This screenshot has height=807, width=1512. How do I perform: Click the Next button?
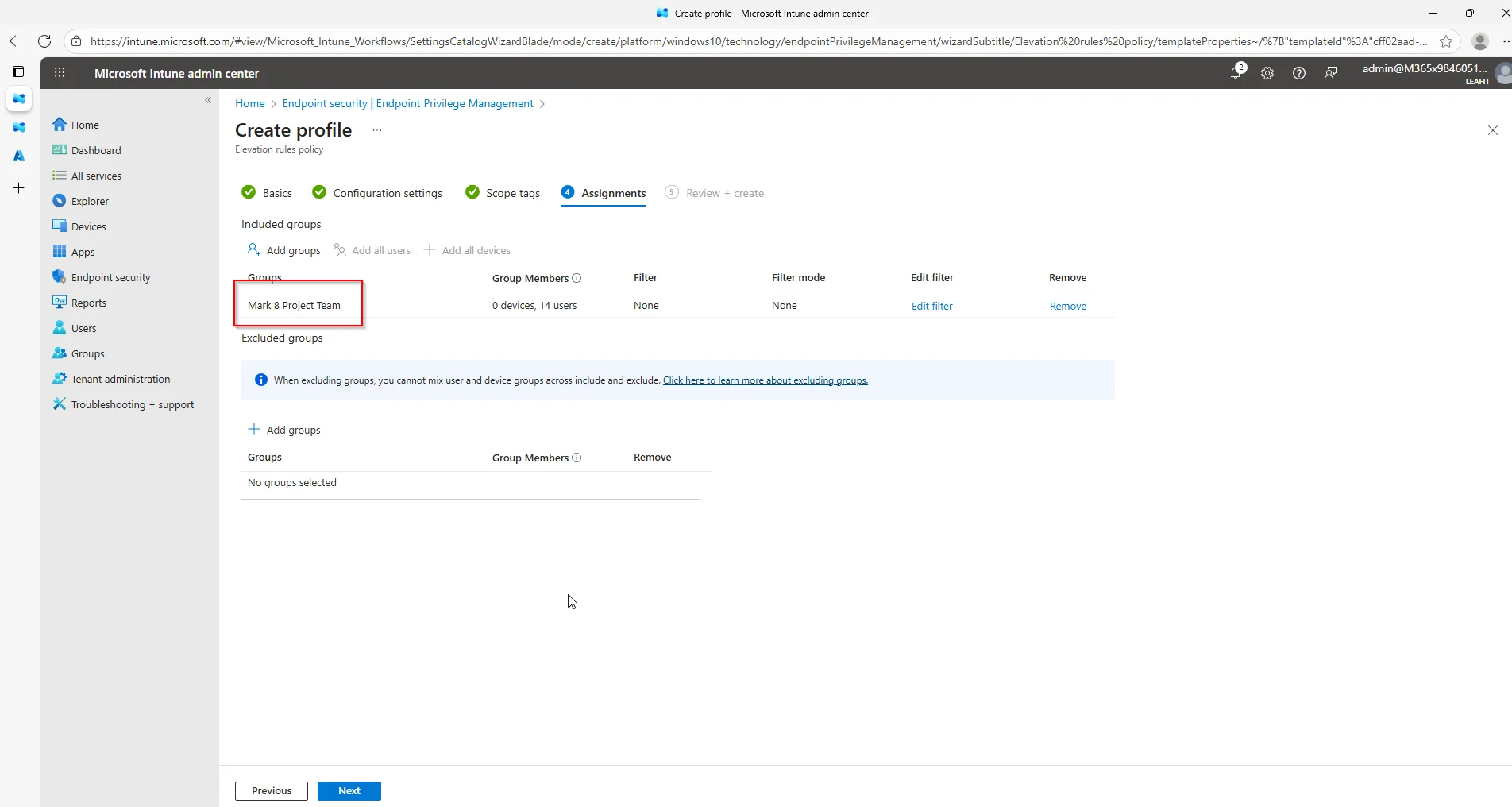349,791
